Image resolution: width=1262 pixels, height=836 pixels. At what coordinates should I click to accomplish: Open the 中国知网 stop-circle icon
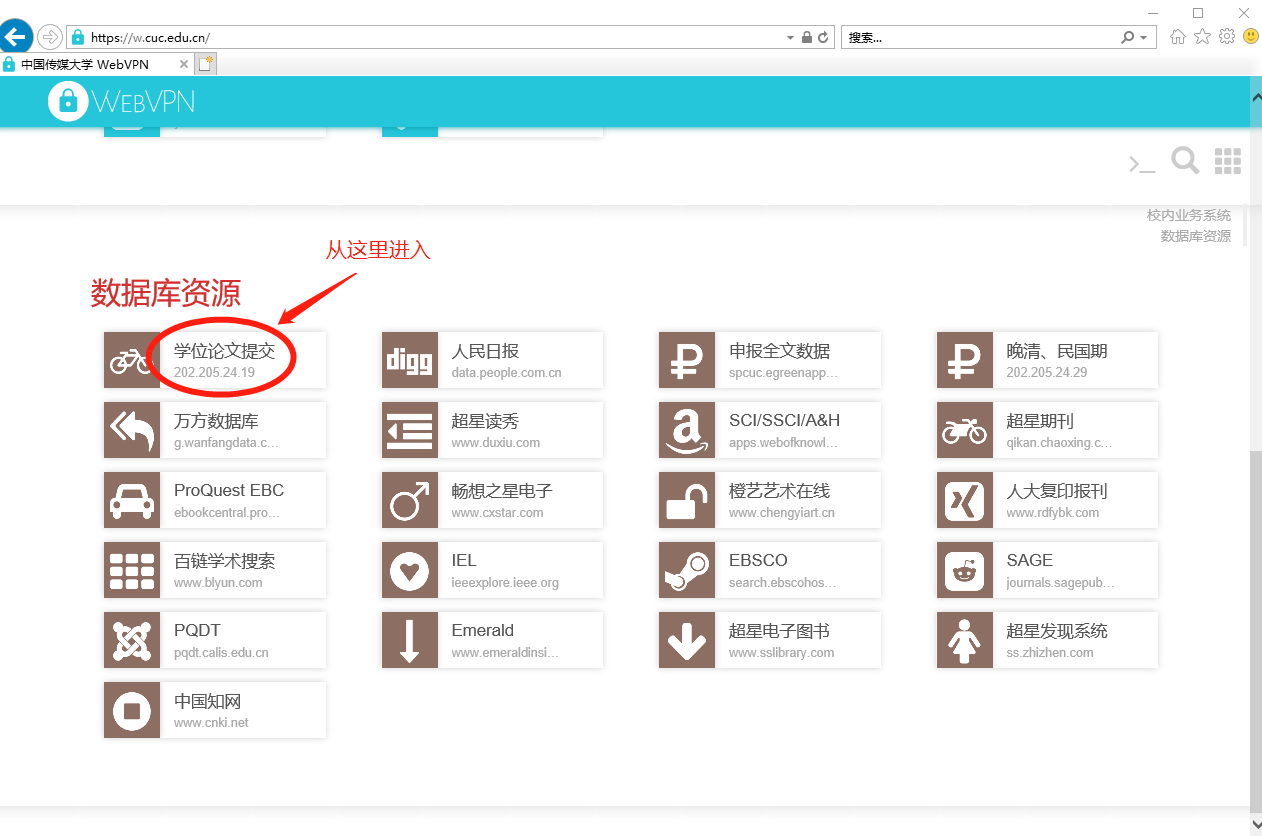coord(132,710)
